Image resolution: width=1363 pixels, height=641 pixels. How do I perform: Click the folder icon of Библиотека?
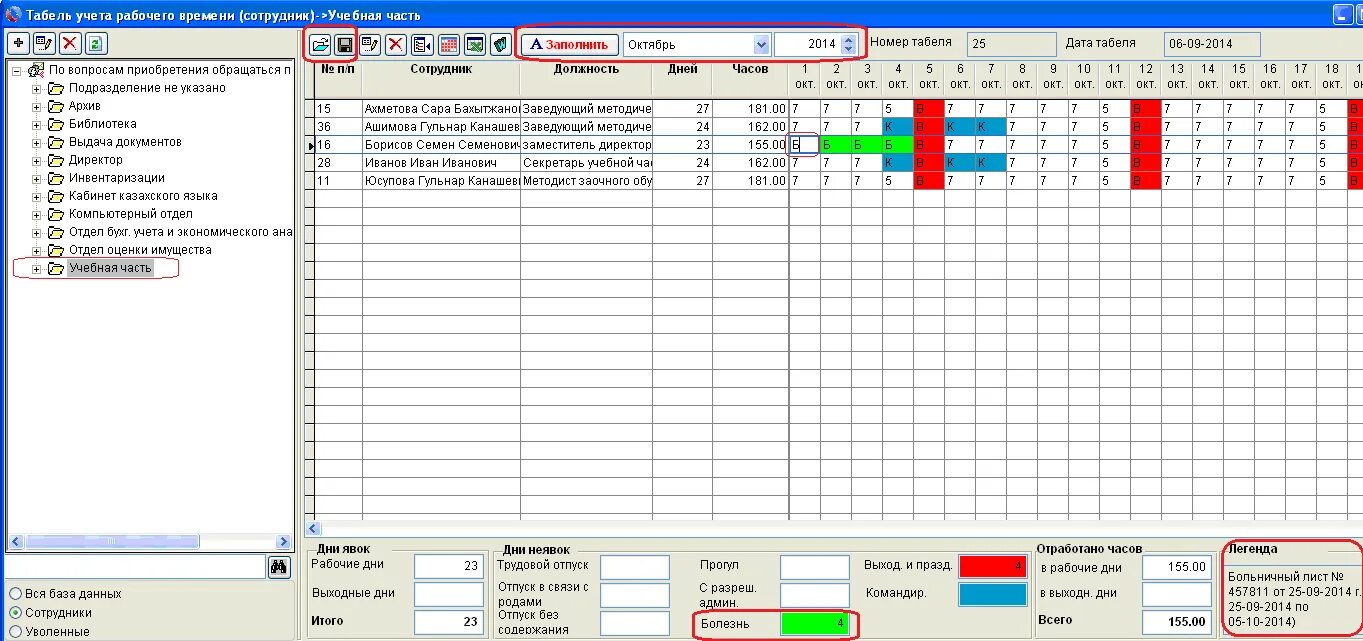point(56,124)
